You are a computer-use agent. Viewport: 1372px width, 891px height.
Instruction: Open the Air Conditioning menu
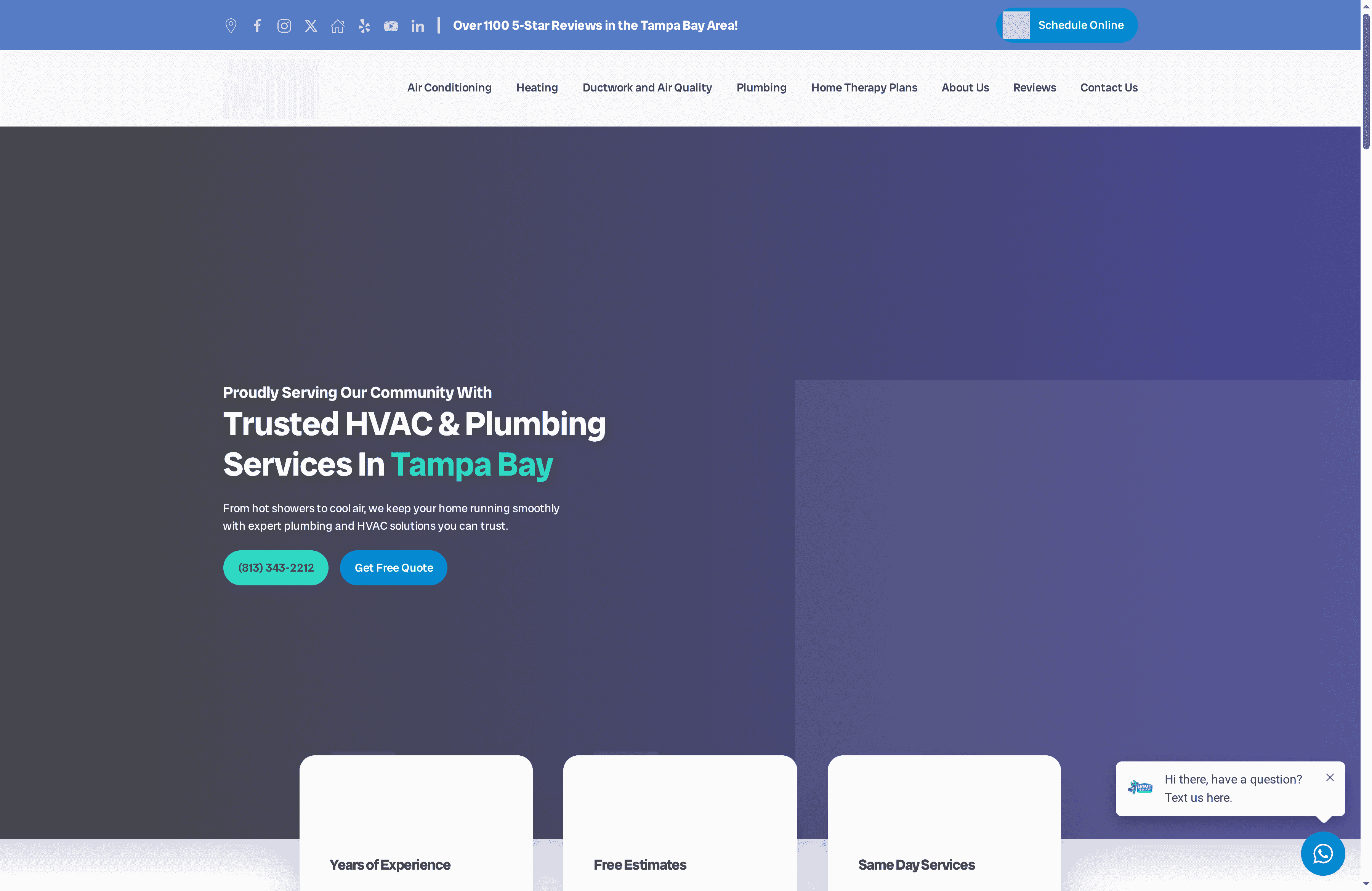(449, 88)
